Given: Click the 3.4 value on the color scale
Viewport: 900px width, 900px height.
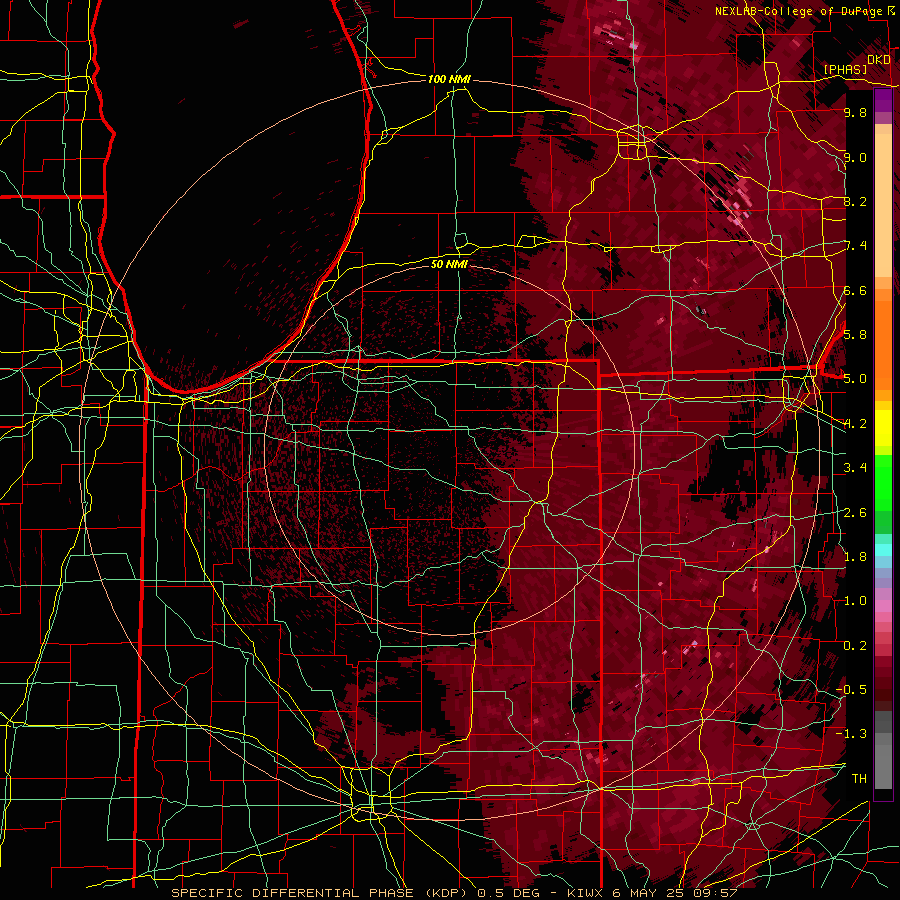Looking at the screenshot, I should [x=855, y=468].
